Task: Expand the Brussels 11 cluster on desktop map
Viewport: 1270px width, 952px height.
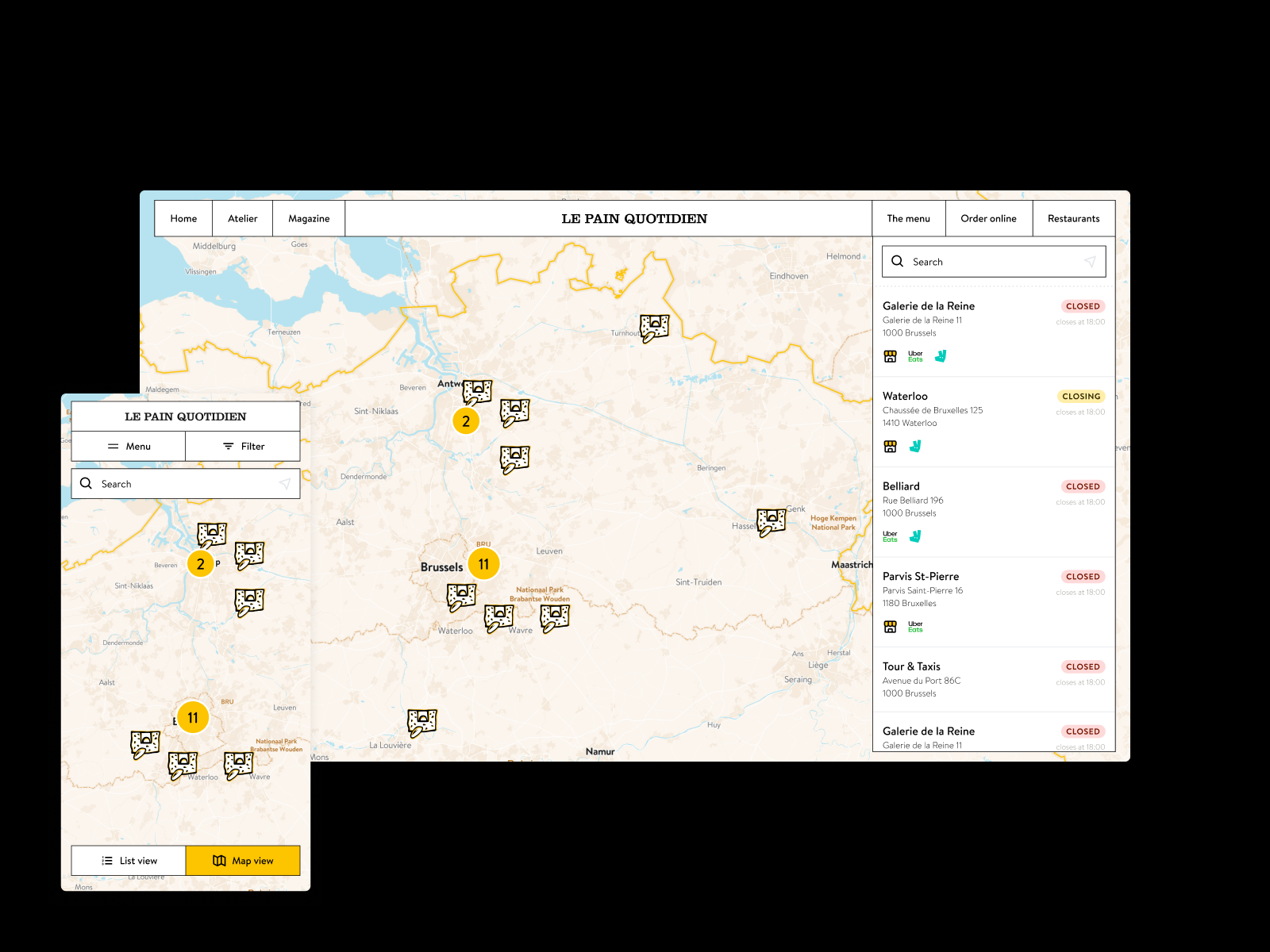Action: click(484, 564)
